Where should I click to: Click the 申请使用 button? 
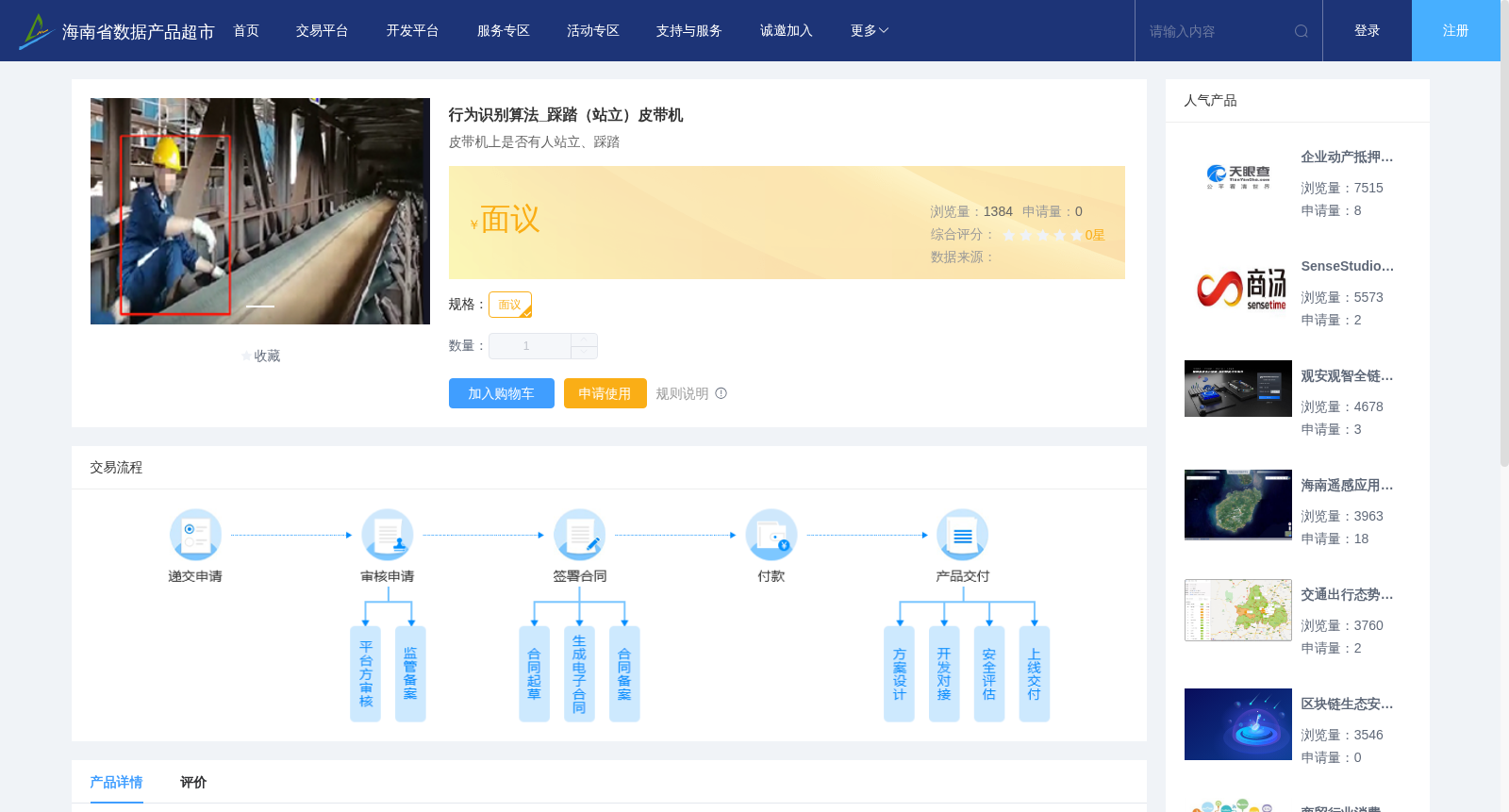(x=605, y=393)
